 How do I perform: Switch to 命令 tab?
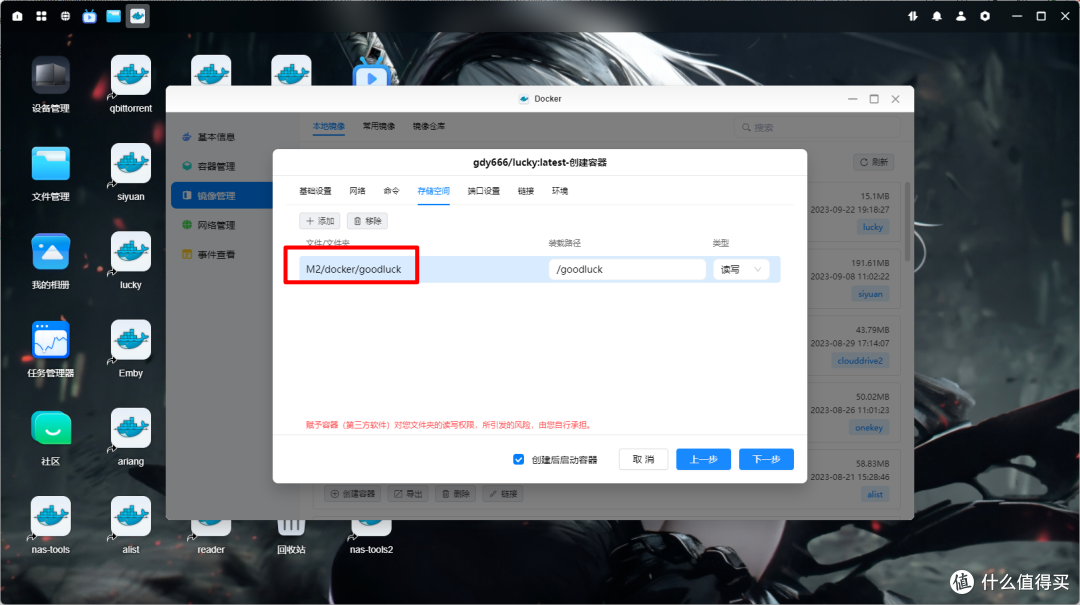[391, 191]
